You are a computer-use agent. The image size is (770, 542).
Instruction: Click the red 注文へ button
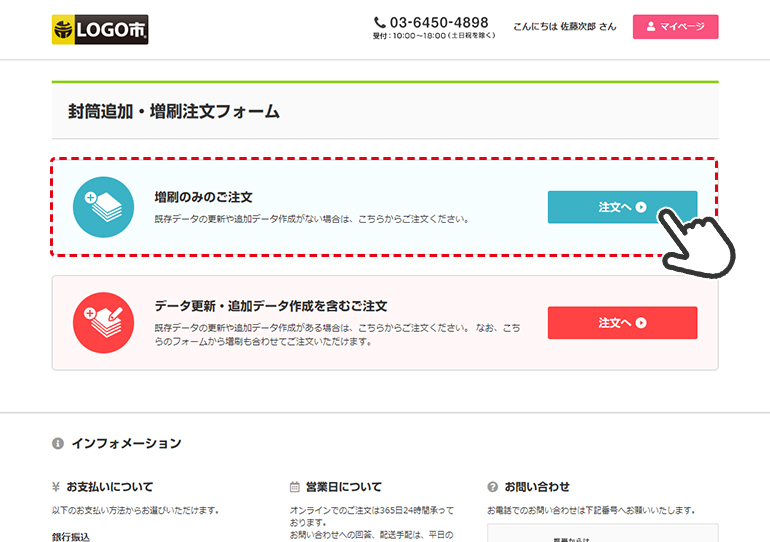(x=622, y=323)
